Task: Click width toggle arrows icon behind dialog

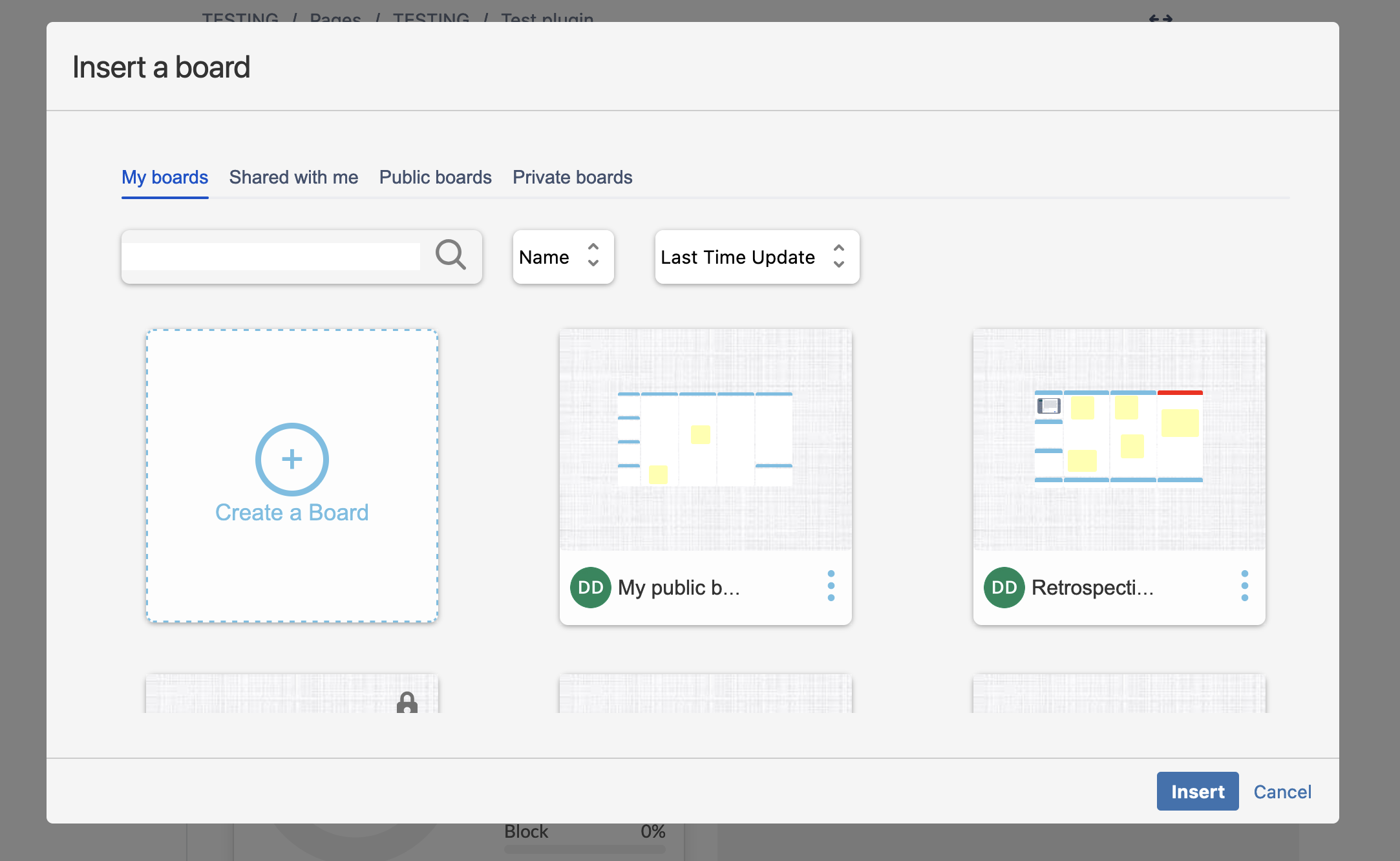Action: tap(1160, 18)
